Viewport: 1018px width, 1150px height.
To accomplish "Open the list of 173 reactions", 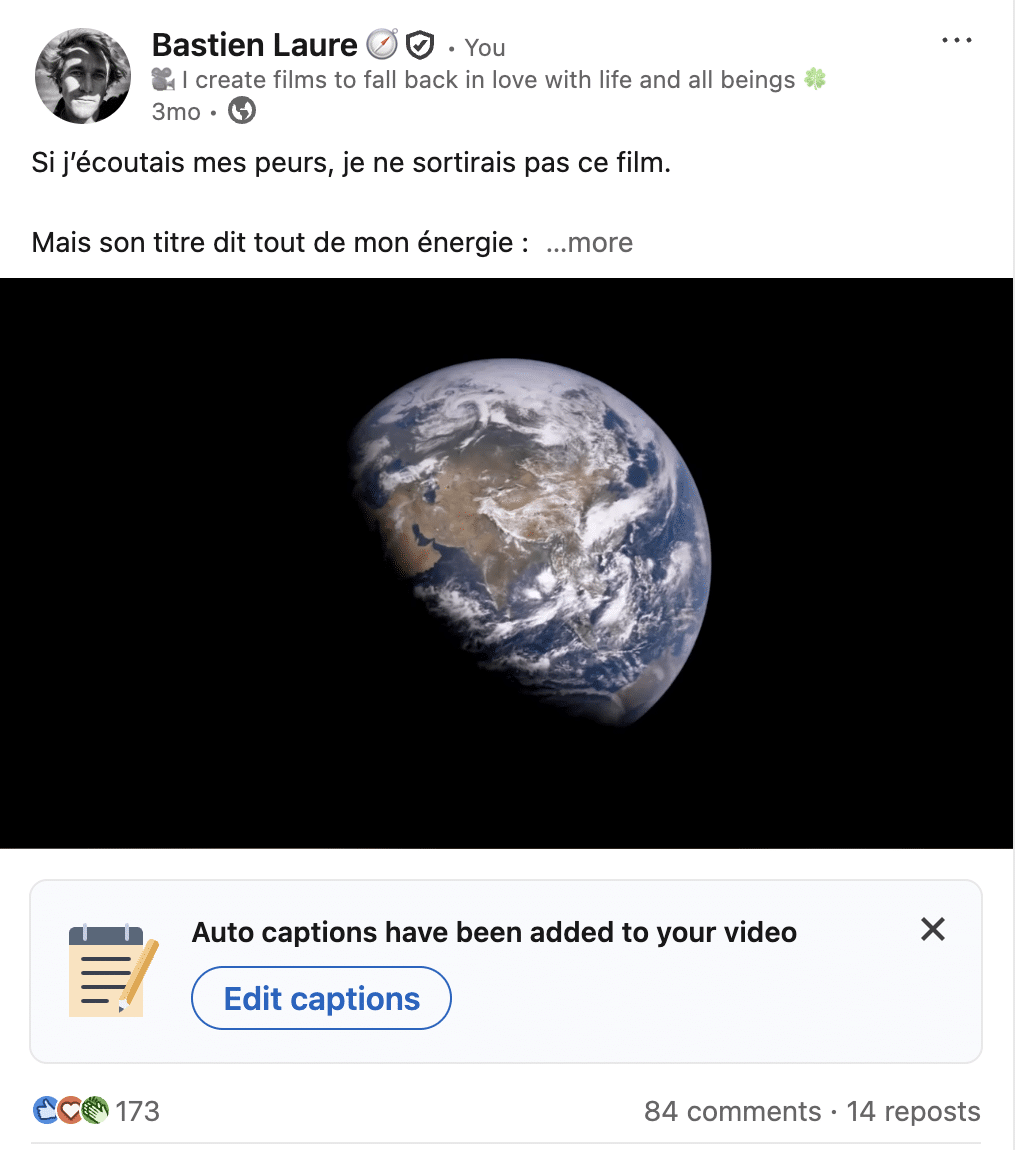I will [138, 1111].
